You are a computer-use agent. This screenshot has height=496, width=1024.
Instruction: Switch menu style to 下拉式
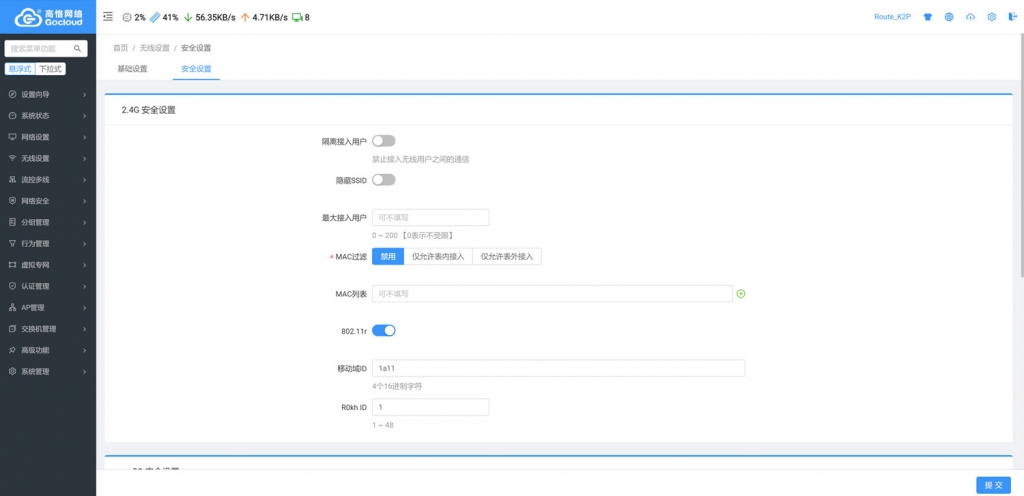[x=50, y=69]
